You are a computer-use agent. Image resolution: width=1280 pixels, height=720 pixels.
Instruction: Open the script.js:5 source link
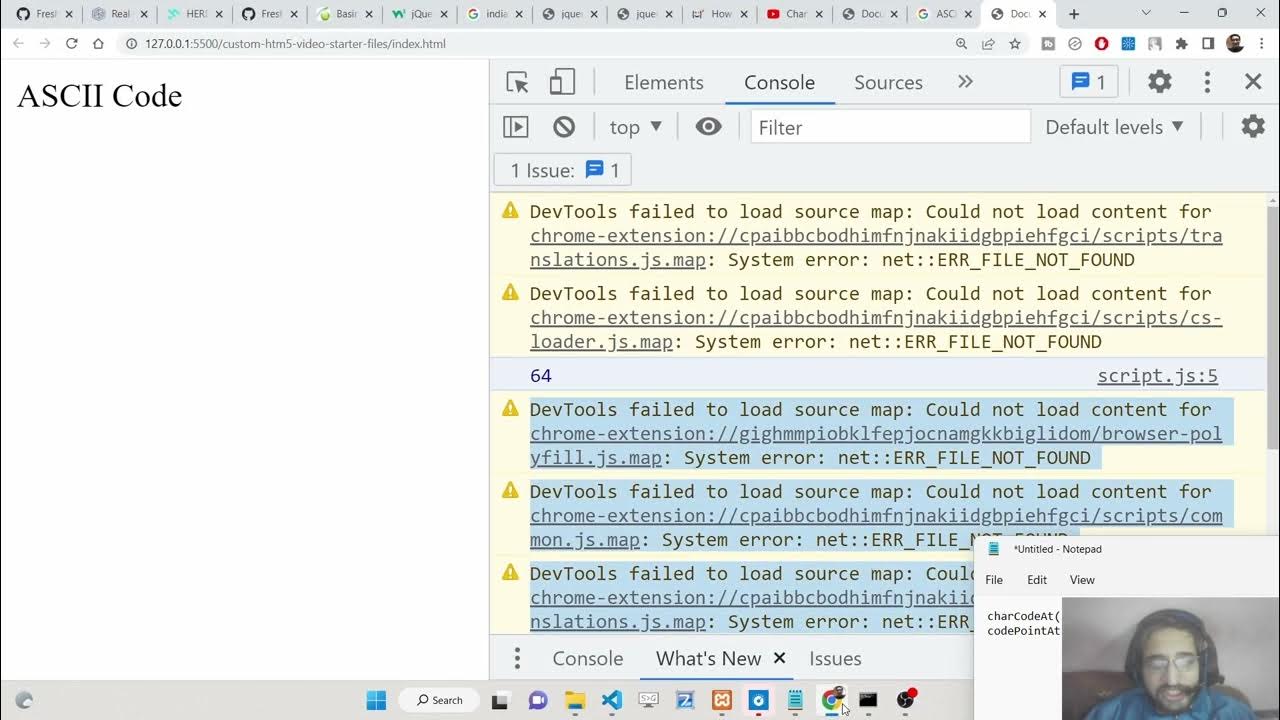pos(1157,376)
